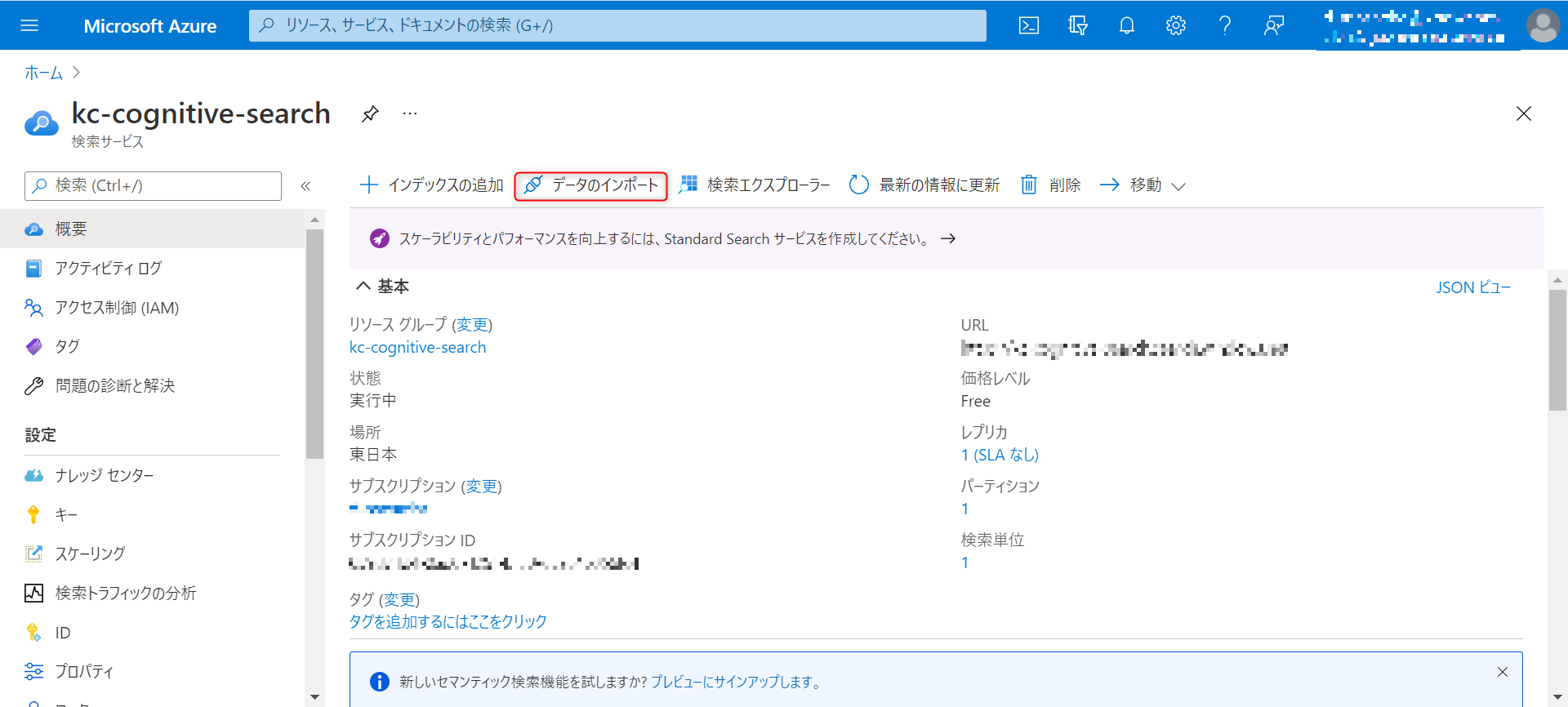Open kc-cognitive-search resource group link
1568x707 pixels.
pyautogui.click(x=417, y=348)
